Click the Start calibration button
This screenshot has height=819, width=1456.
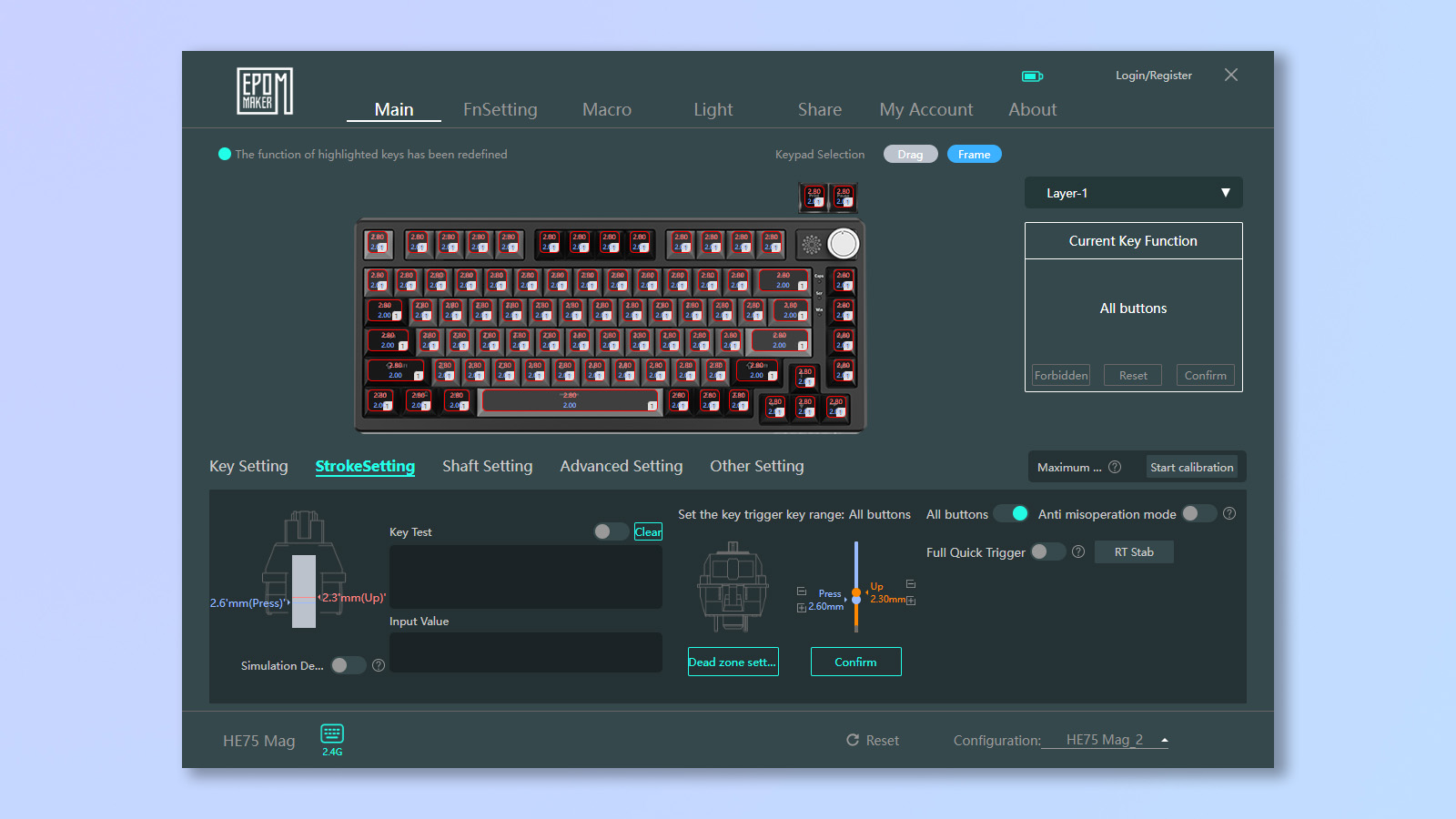[x=1192, y=467]
